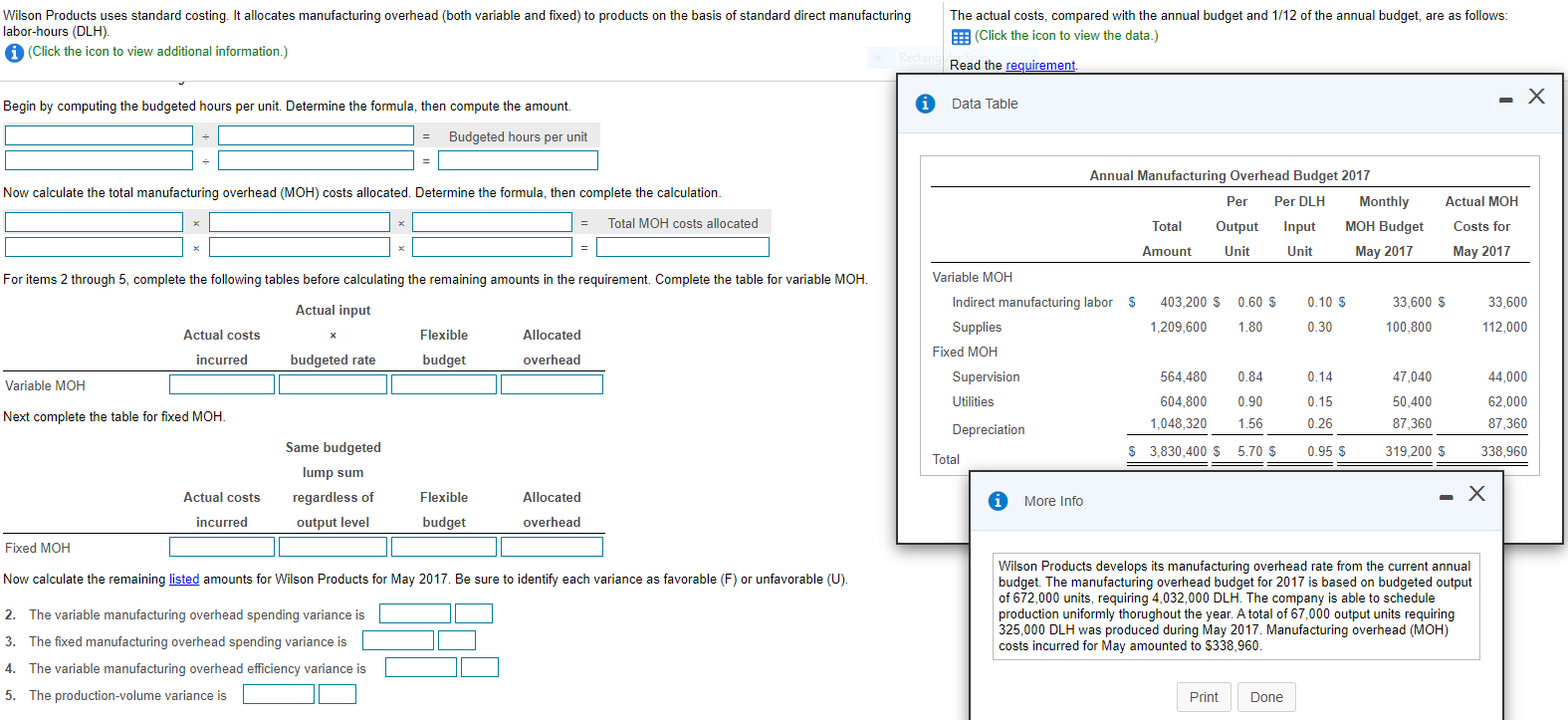Viewport: 1568px width, 720px height.
Task: Select first formula field for budgeted hours
Action: [x=99, y=135]
